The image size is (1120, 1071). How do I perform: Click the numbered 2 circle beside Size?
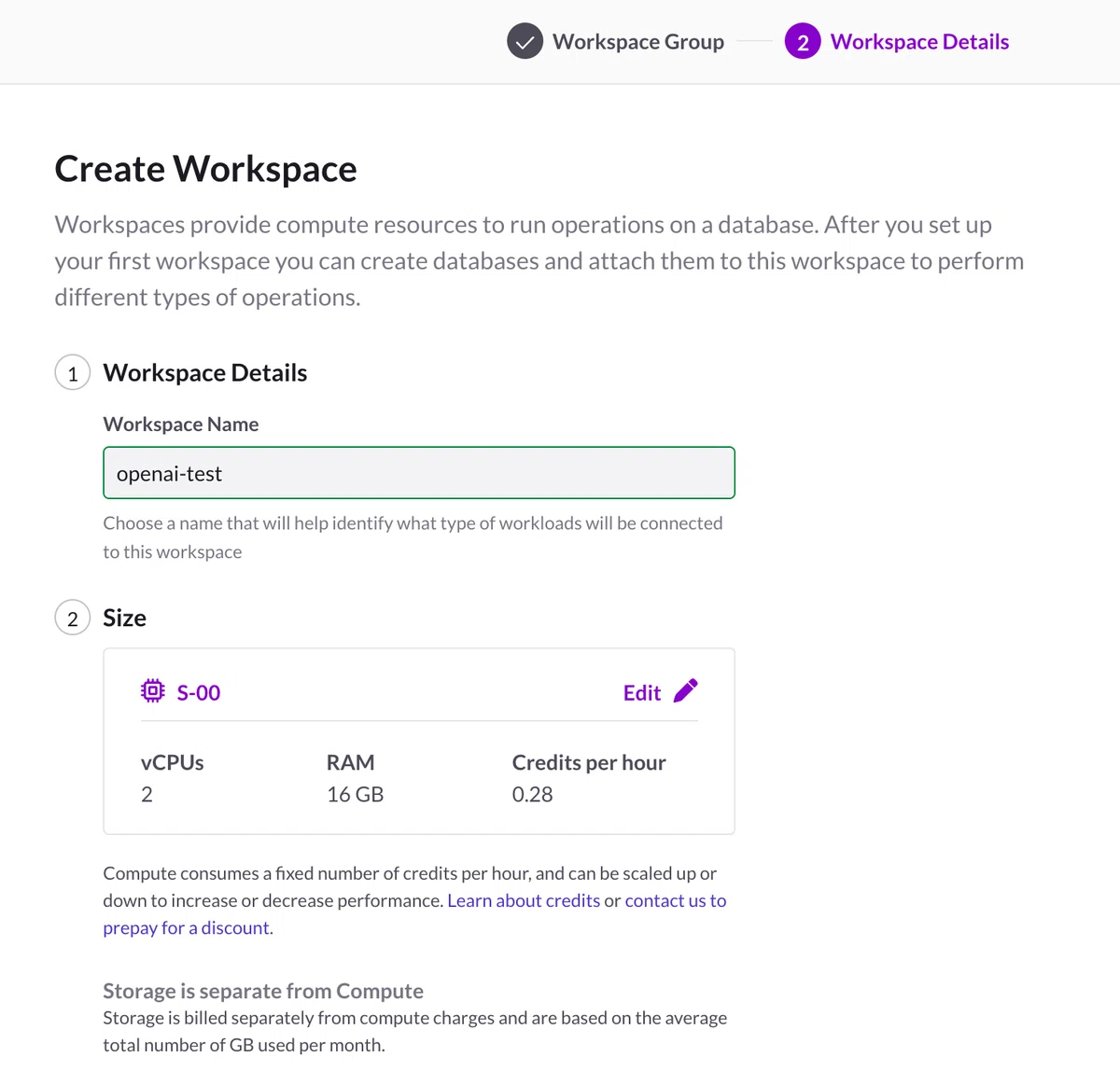click(73, 619)
